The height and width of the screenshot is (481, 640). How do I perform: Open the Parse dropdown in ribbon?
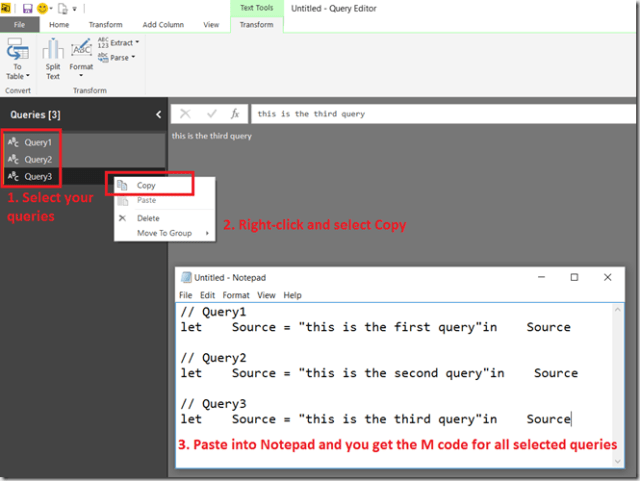[119, 58]
